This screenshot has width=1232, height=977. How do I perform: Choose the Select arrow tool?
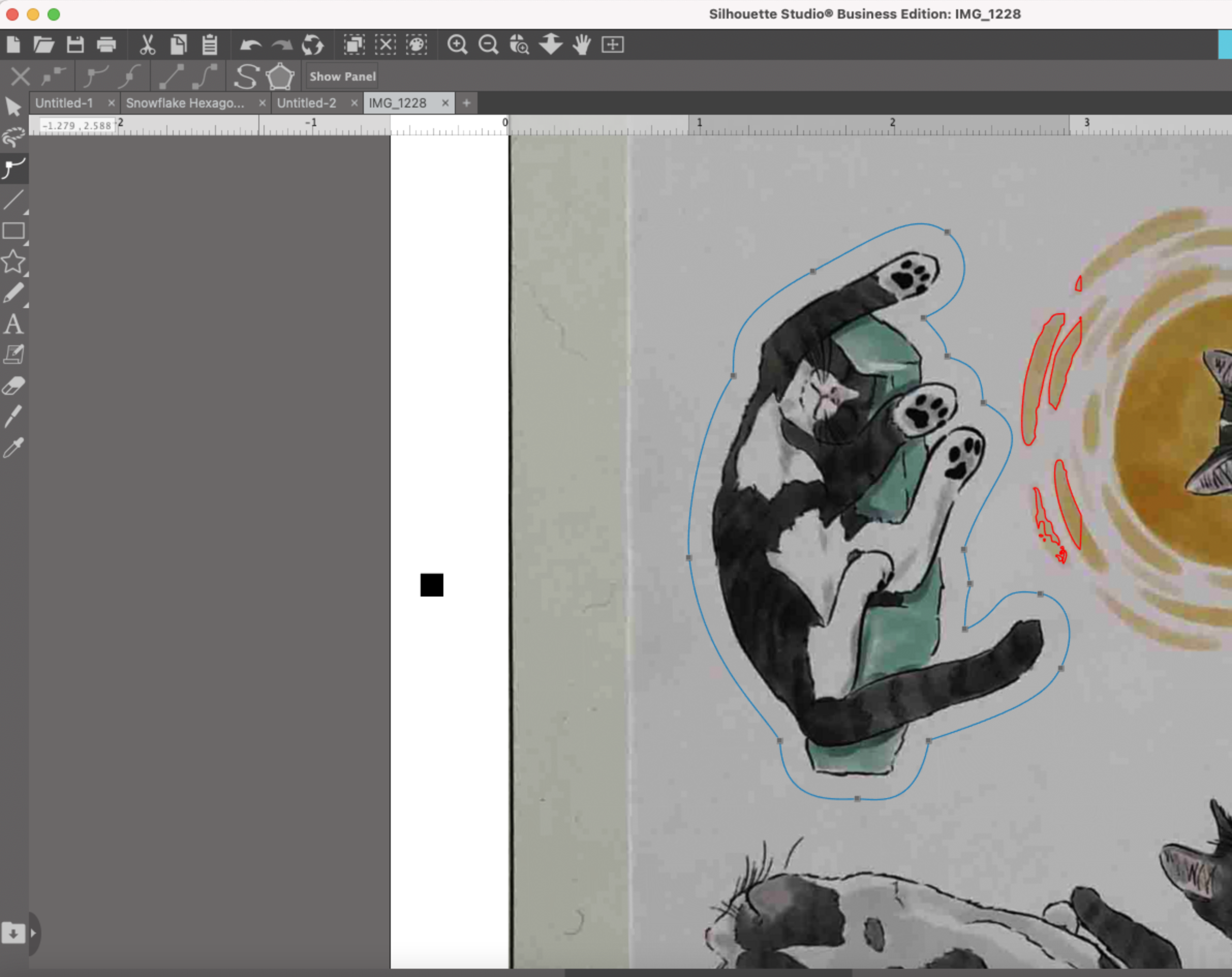click(x=13, y=107)
